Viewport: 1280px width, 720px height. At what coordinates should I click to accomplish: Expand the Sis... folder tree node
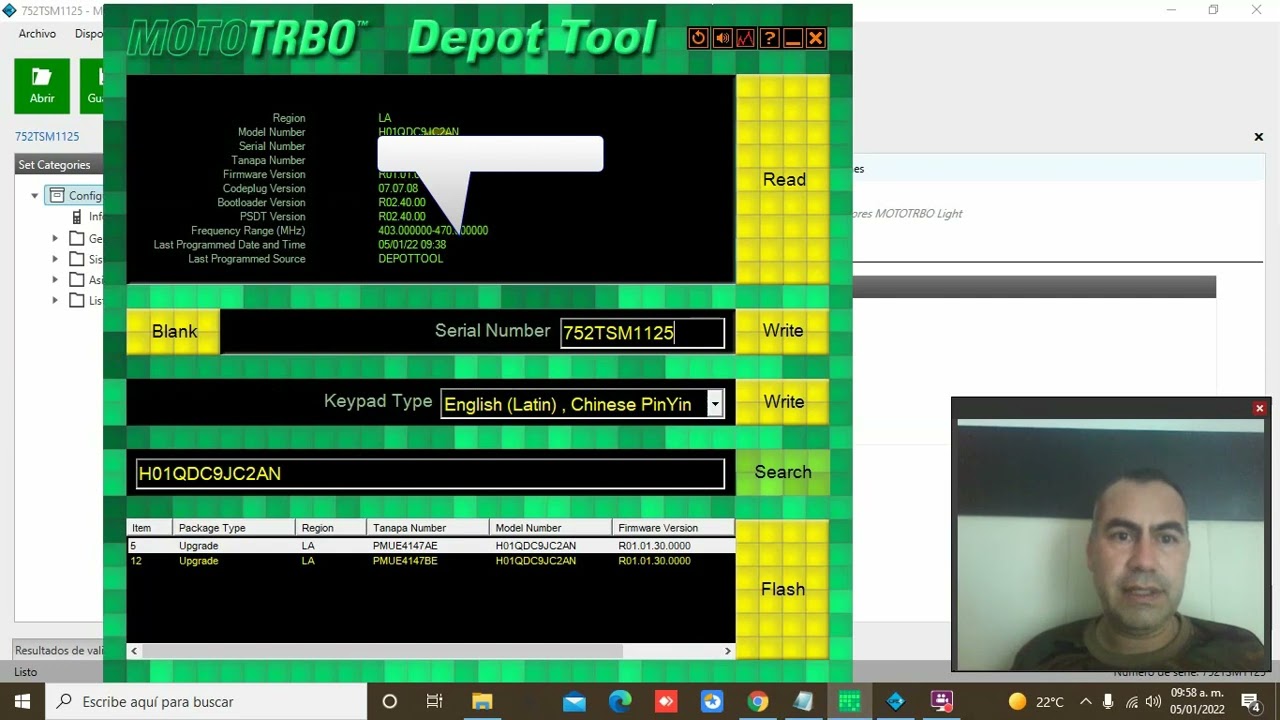(x=55, y=259)
